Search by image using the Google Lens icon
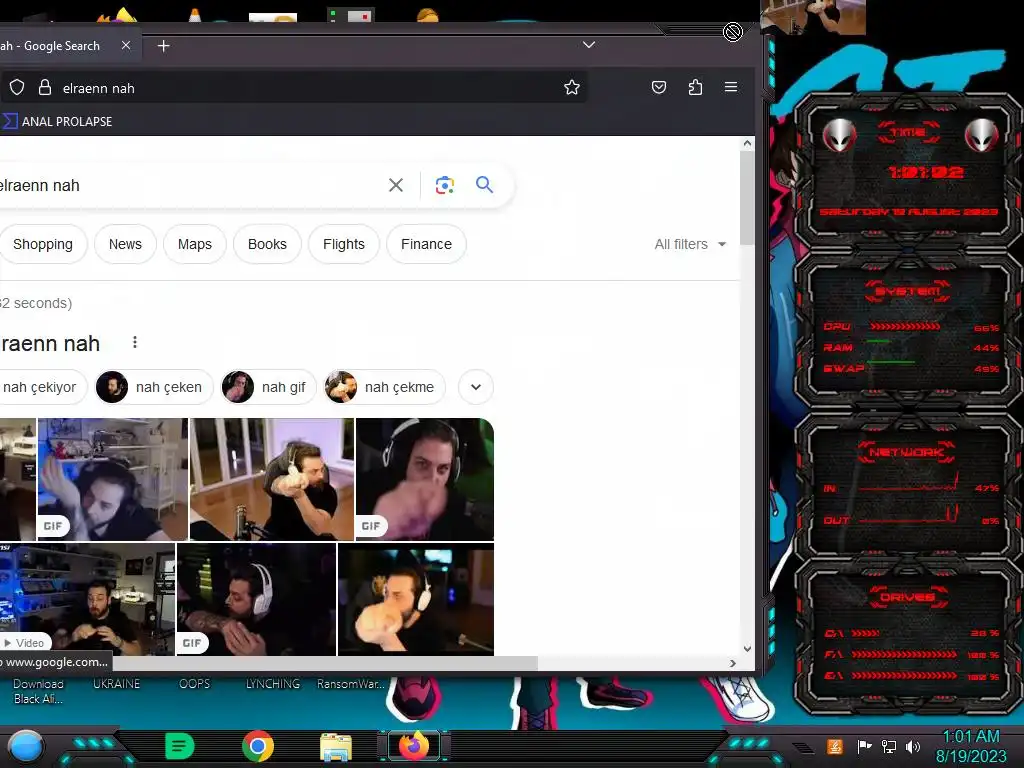This screenshot has width=1024, height=768. click(x=445, y=185)
